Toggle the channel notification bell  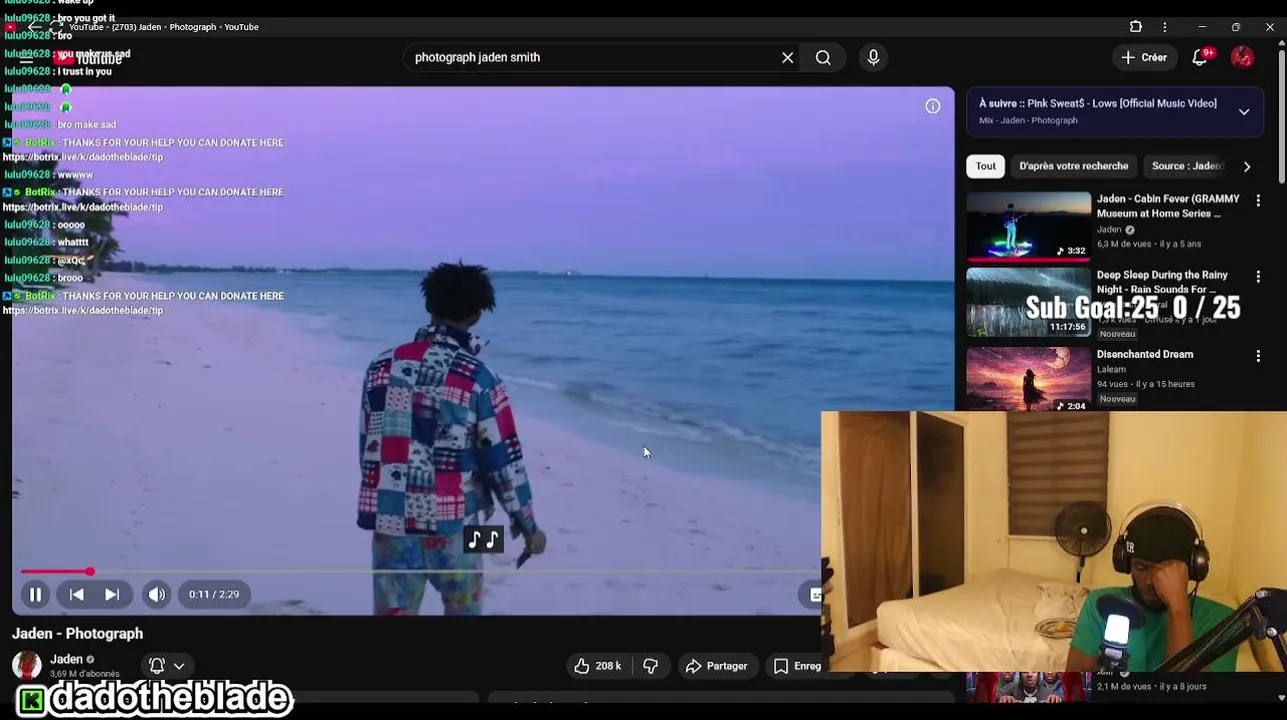(157, 666)
